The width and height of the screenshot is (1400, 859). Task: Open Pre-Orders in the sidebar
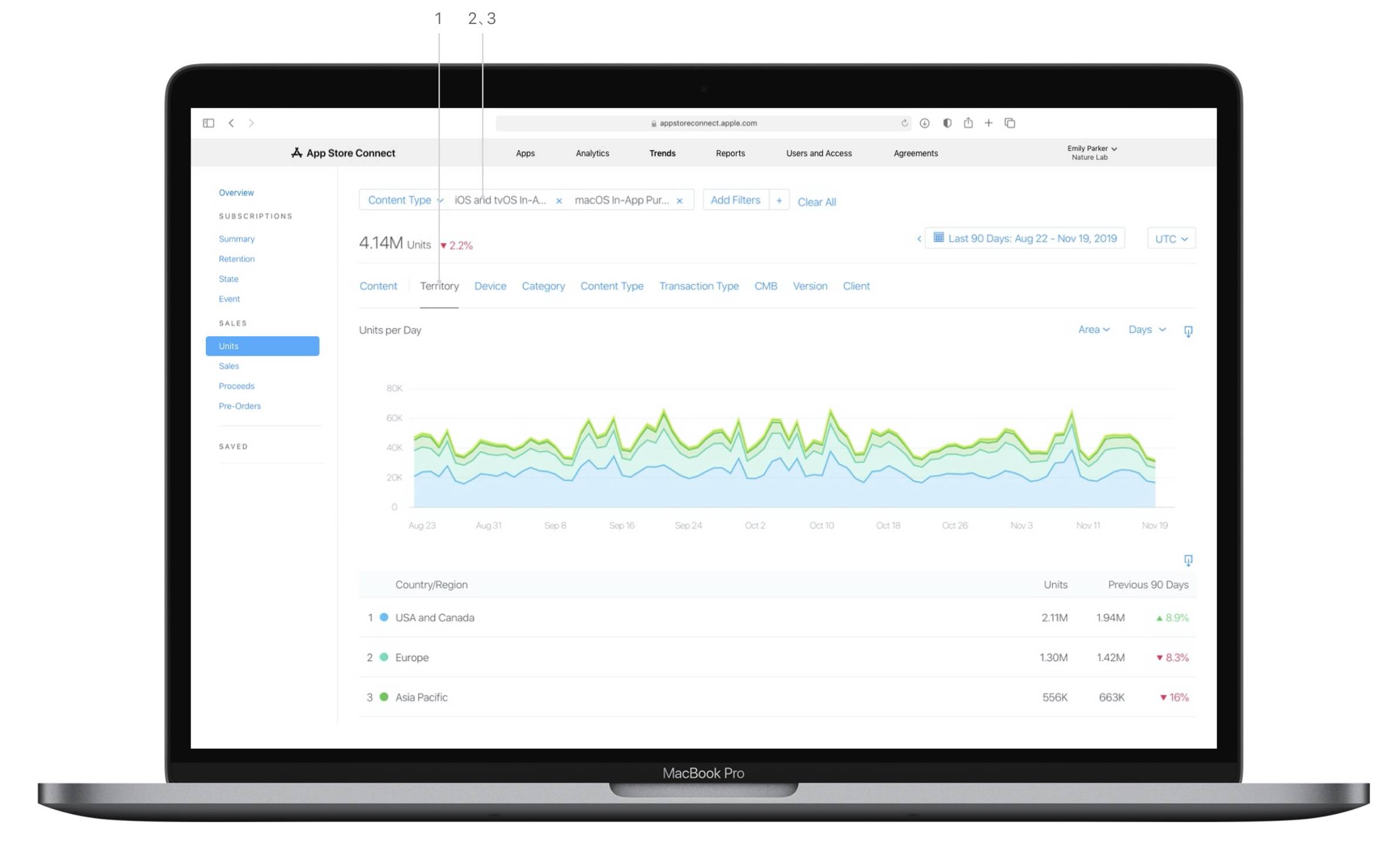point(240,406)
